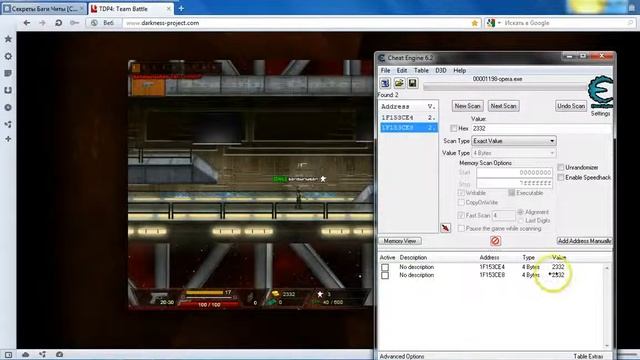Select the Alignment radio button
640x360 pixels.
520,212
